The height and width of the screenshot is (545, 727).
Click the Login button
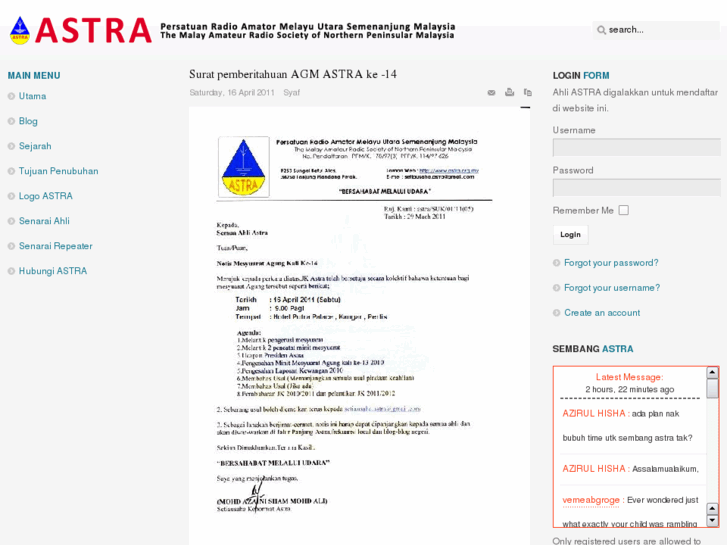coord(570,235)
